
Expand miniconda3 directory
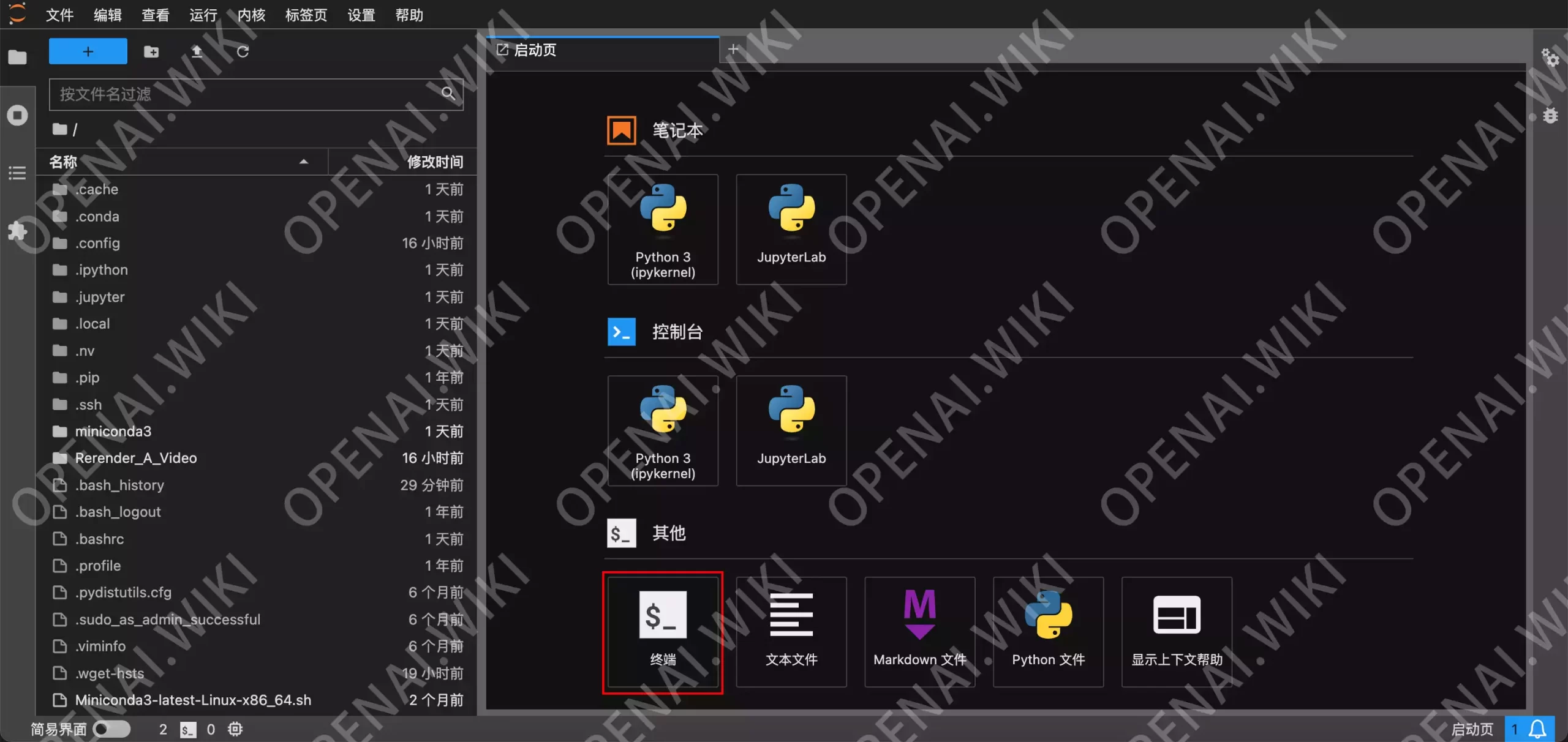[x=113, y=431]
